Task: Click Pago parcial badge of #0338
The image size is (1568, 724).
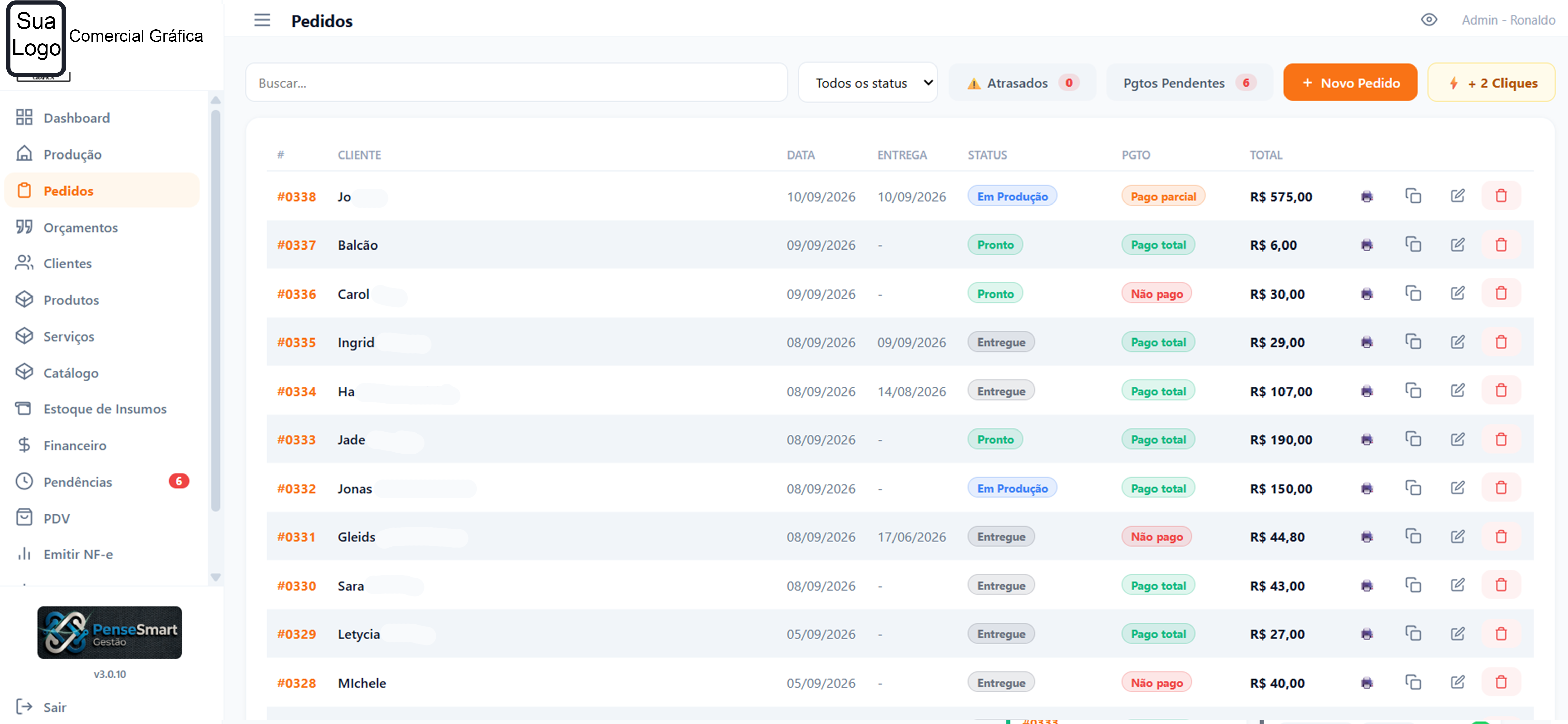Action: tap(1163, 196)
